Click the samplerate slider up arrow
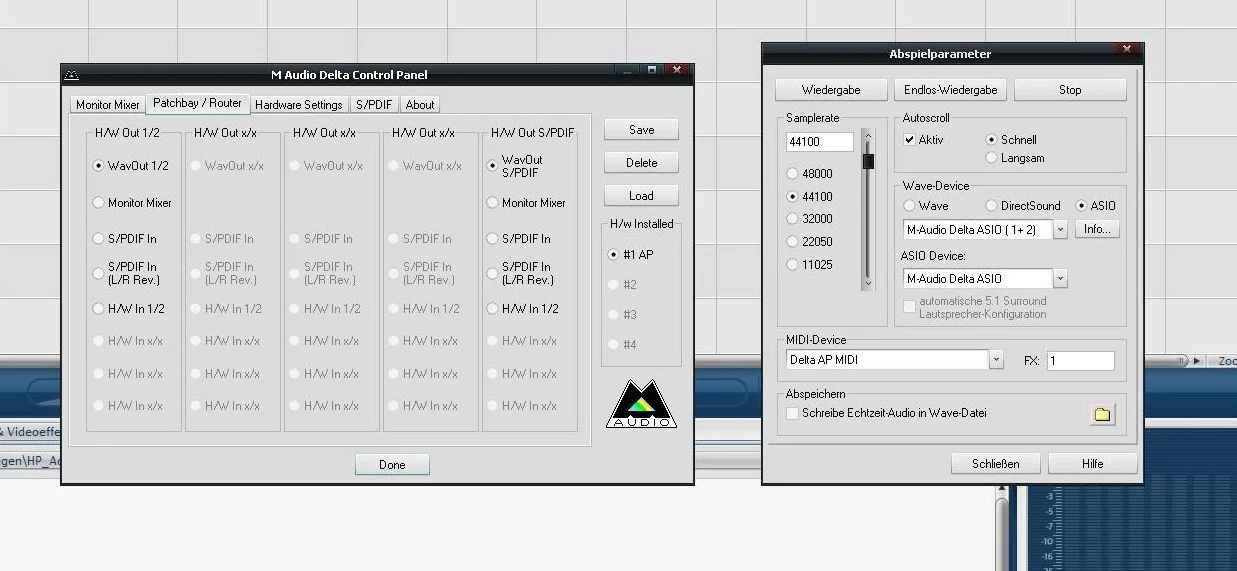The height and width of the screenshot is (571, 1237). pos(868,135)
